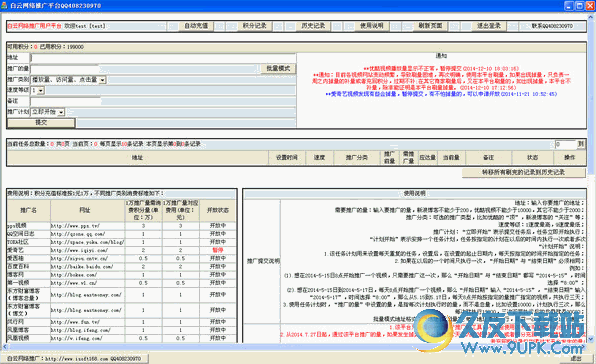
Task: Click the http://qzone.qq.com/ URL cell
Action: 87,234
